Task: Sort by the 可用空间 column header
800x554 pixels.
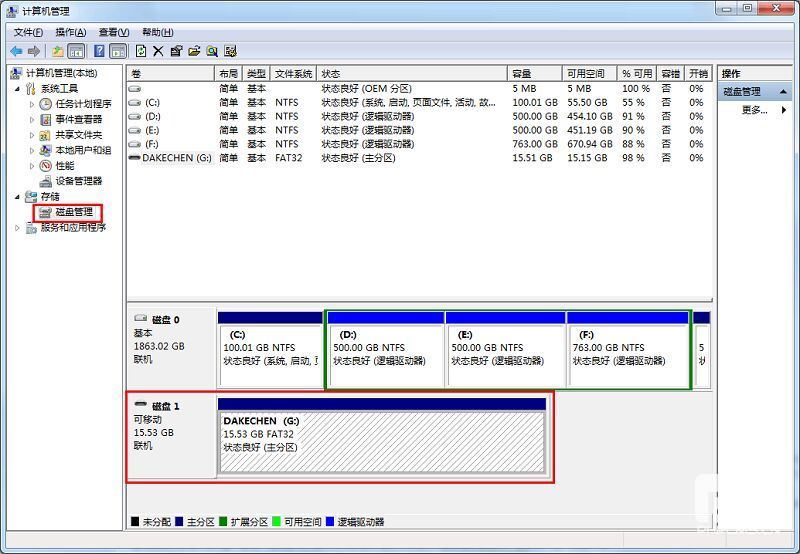Action: pos(586,74)
